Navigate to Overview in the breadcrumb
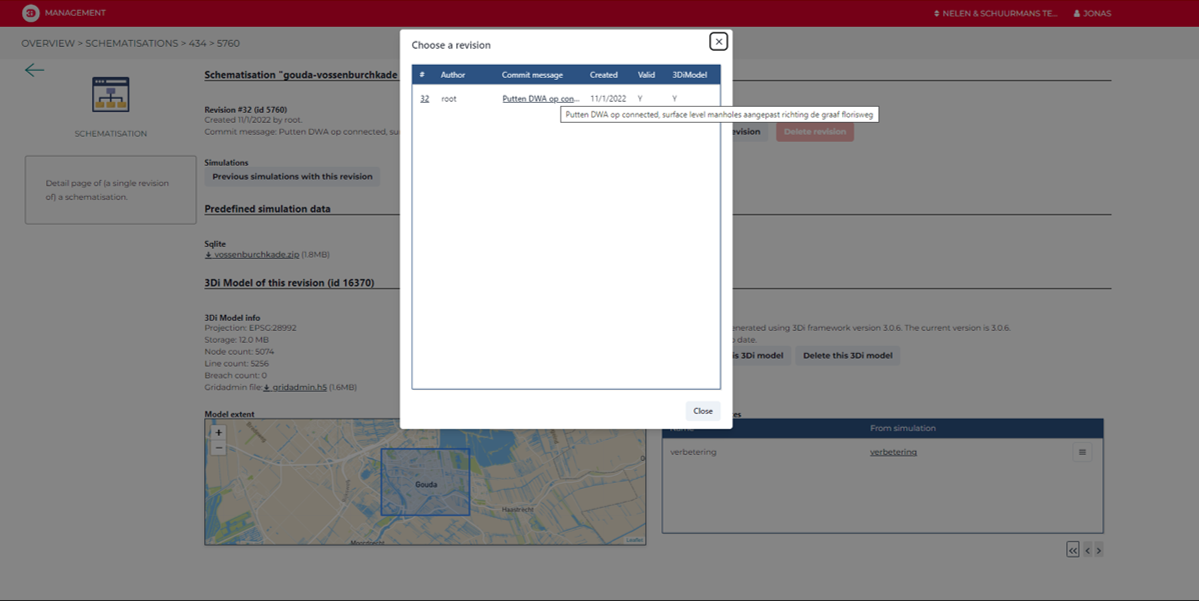This screenshot has height=601, width=1199. click(x=48, y=43)
